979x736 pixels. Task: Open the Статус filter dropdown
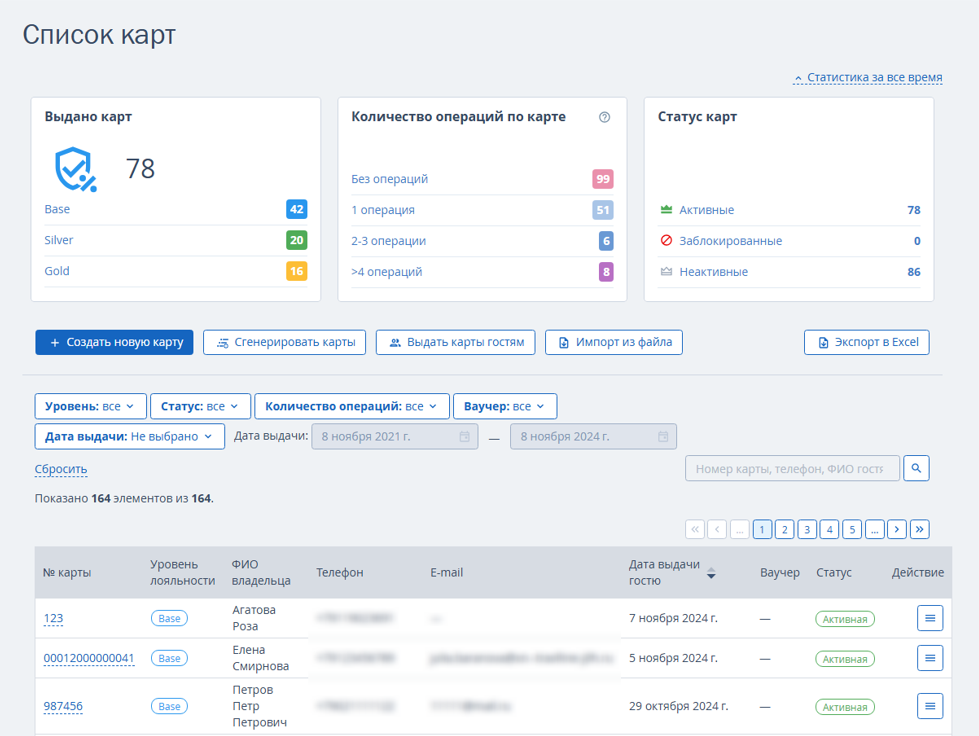(200, 406)
